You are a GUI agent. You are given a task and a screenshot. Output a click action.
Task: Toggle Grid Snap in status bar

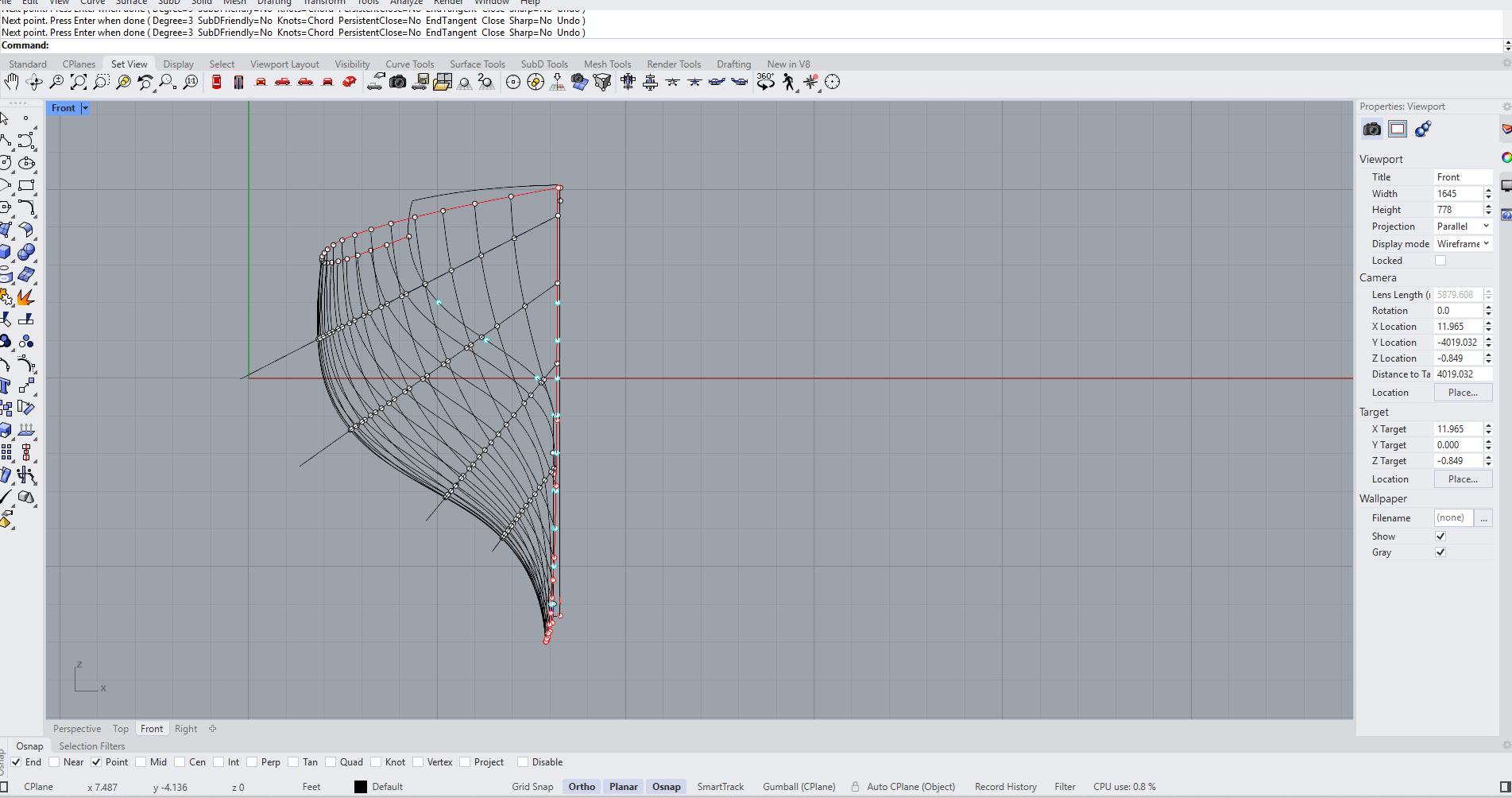click(x=532, y=787)
